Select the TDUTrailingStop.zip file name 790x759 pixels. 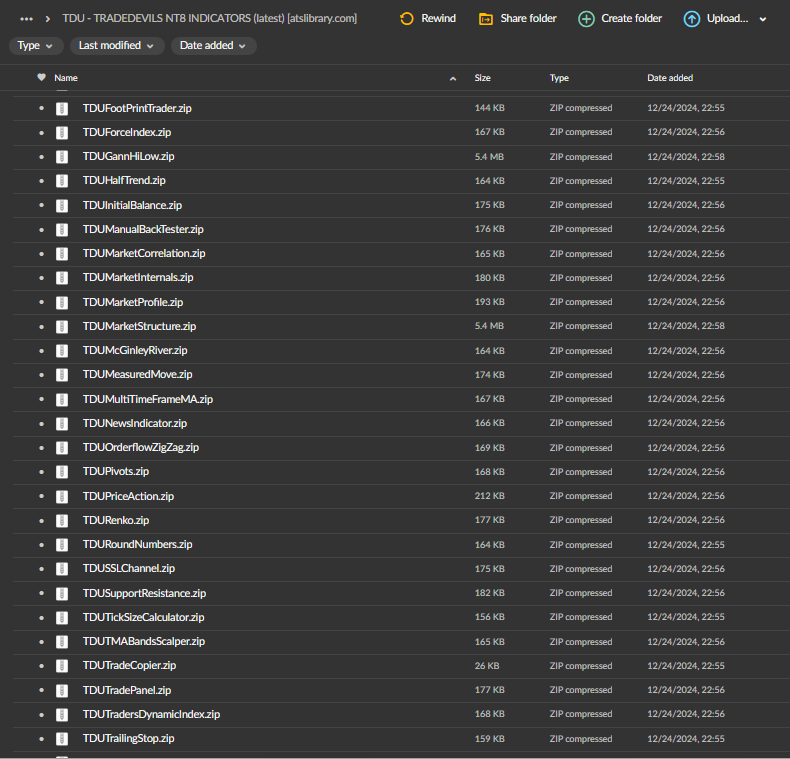coord(128,738)
